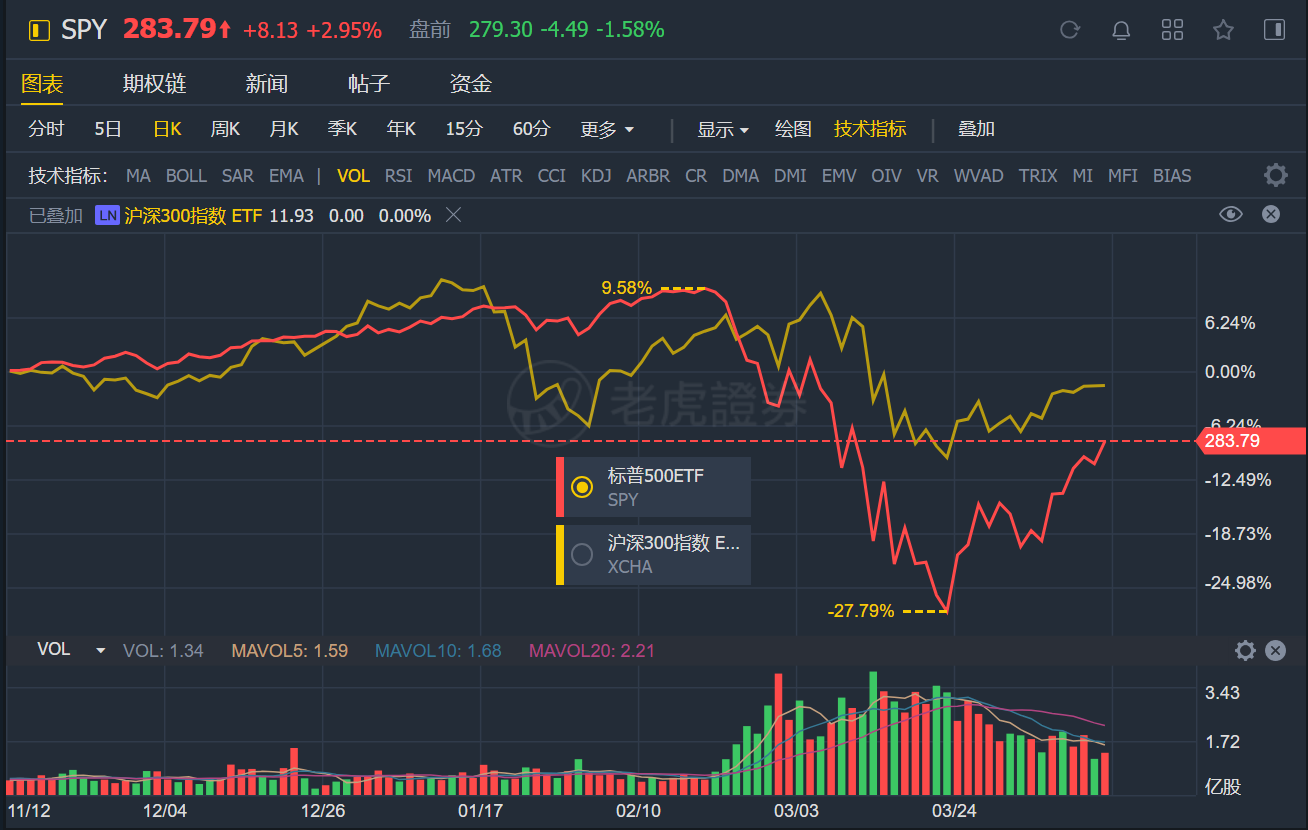Toggle the DMA indicator
Viewport: 1308px width, 830px height.
click(x=741, y=176)
